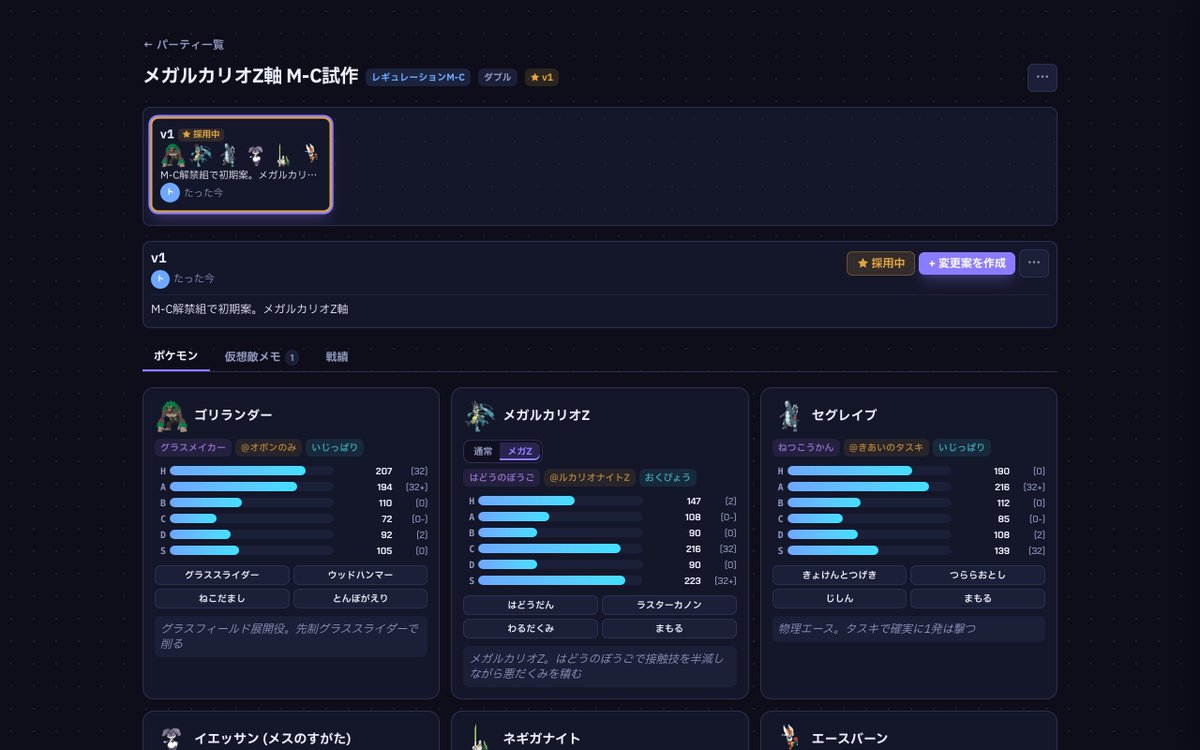Select メガZ form toggle
The image size is (1200, 750).
[519, 451]
